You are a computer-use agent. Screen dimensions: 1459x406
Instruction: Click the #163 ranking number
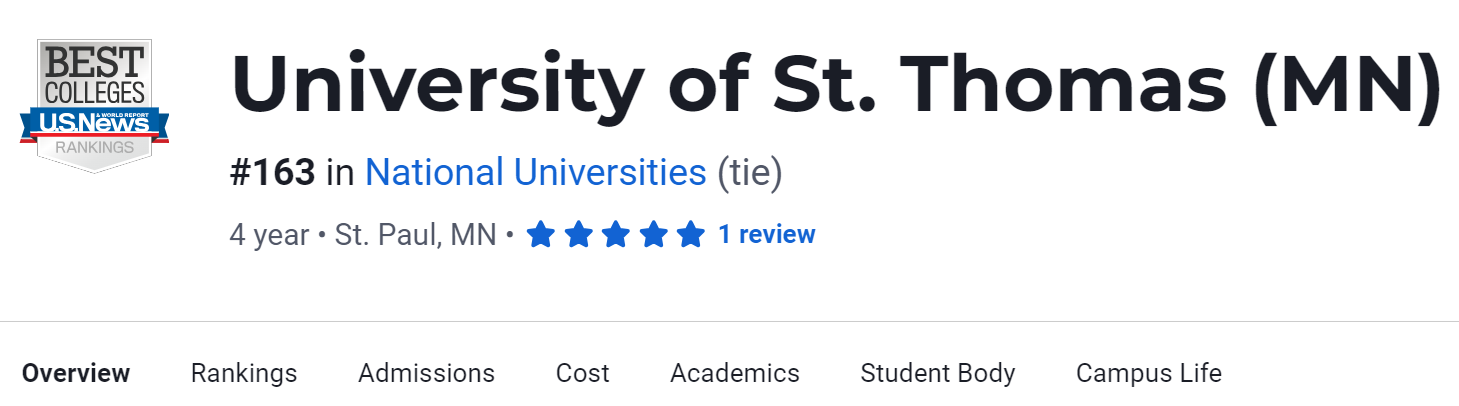272,173
